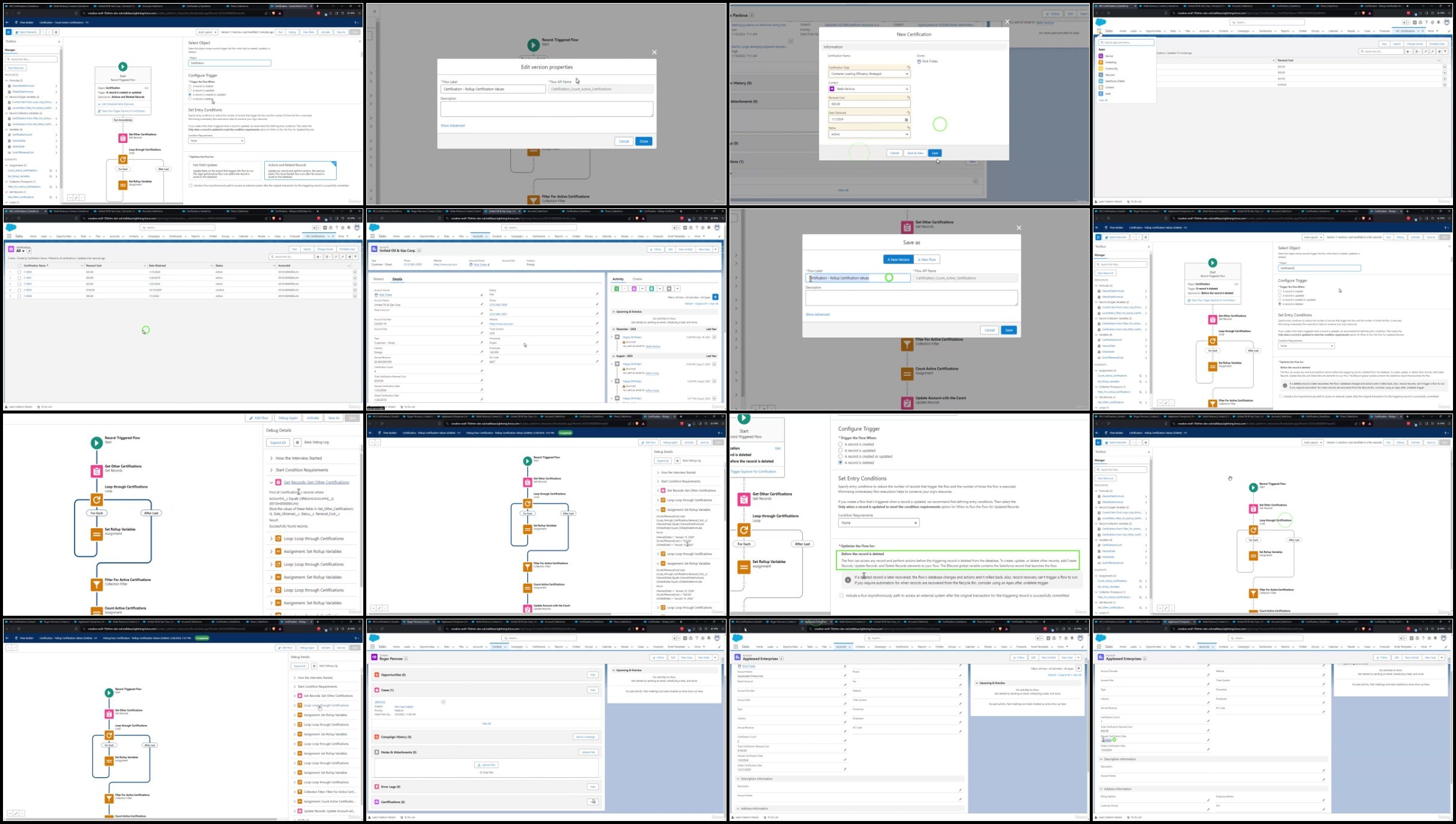Screen dimensions: 1456x824
Task: Open the Status dropdown in New Certification dialog
Action: 869,134
